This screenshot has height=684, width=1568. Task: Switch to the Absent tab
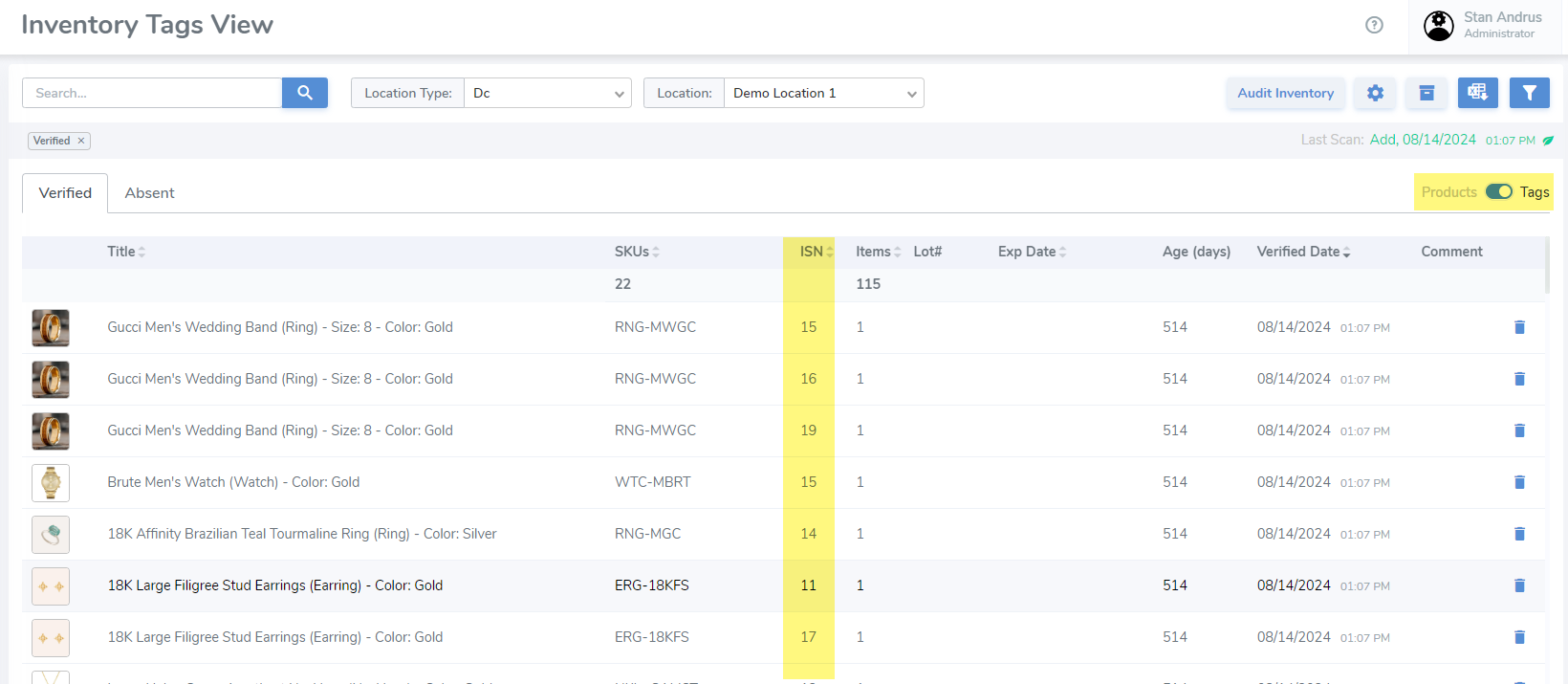pyautogui.click(x=150, y=193)
